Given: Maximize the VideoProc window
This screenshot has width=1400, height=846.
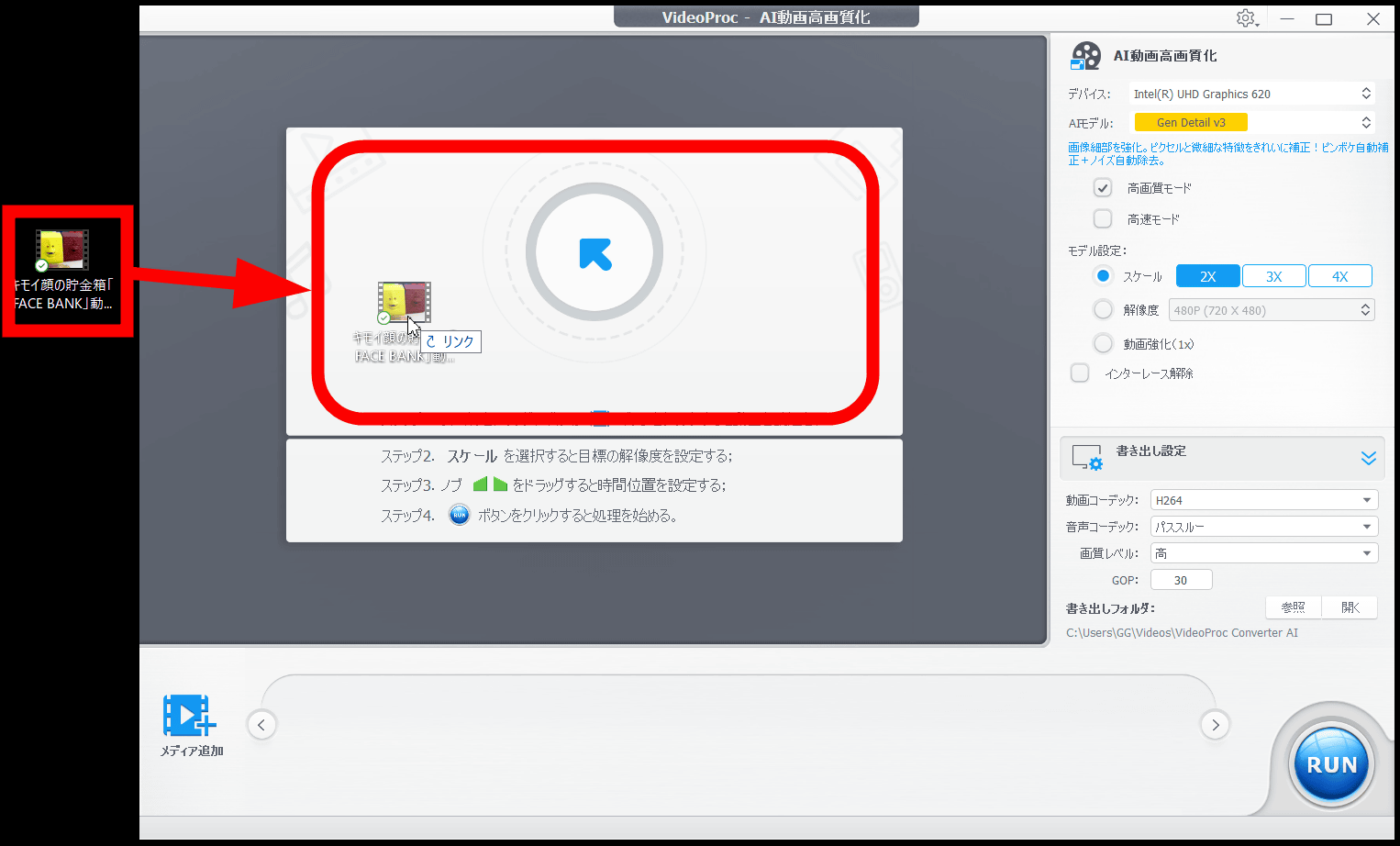Looking at the screenshot, I should [x=1324, y=18].
